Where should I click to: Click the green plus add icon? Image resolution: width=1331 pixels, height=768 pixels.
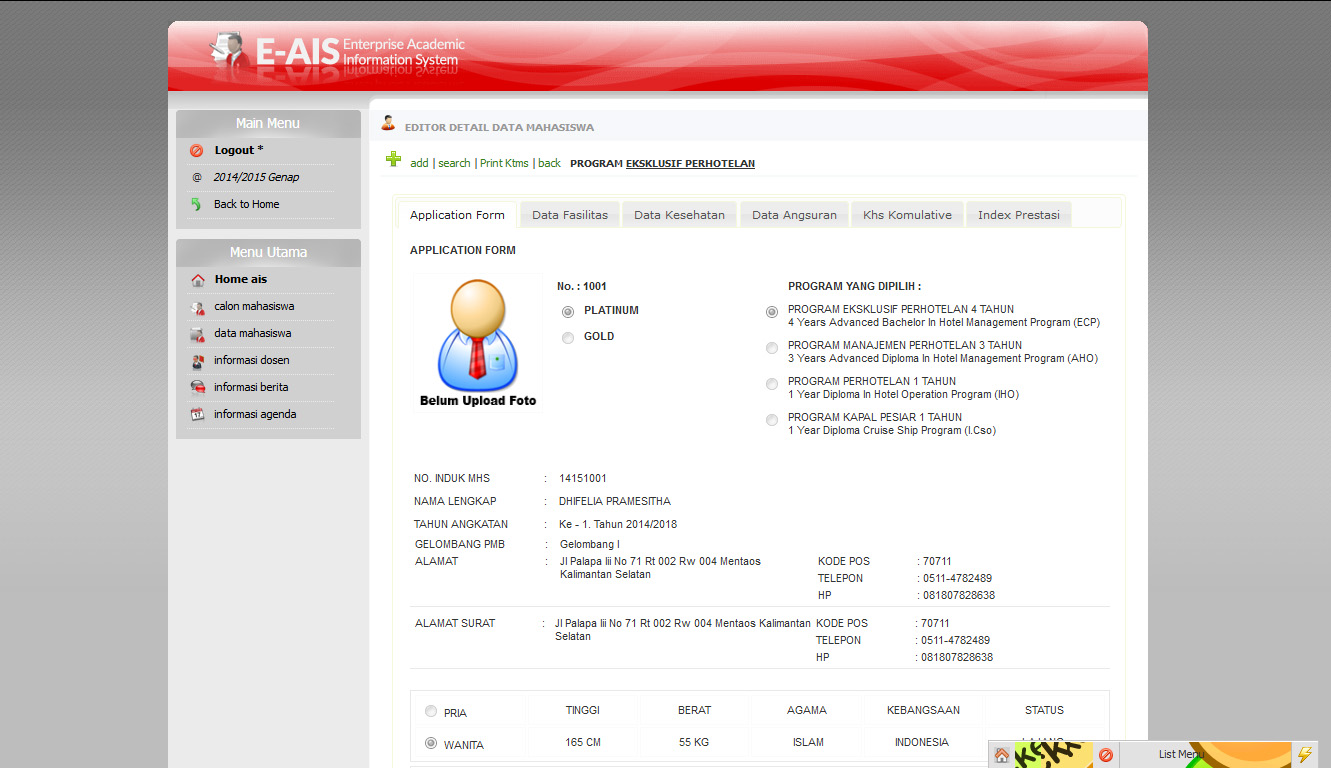point(394,159)
